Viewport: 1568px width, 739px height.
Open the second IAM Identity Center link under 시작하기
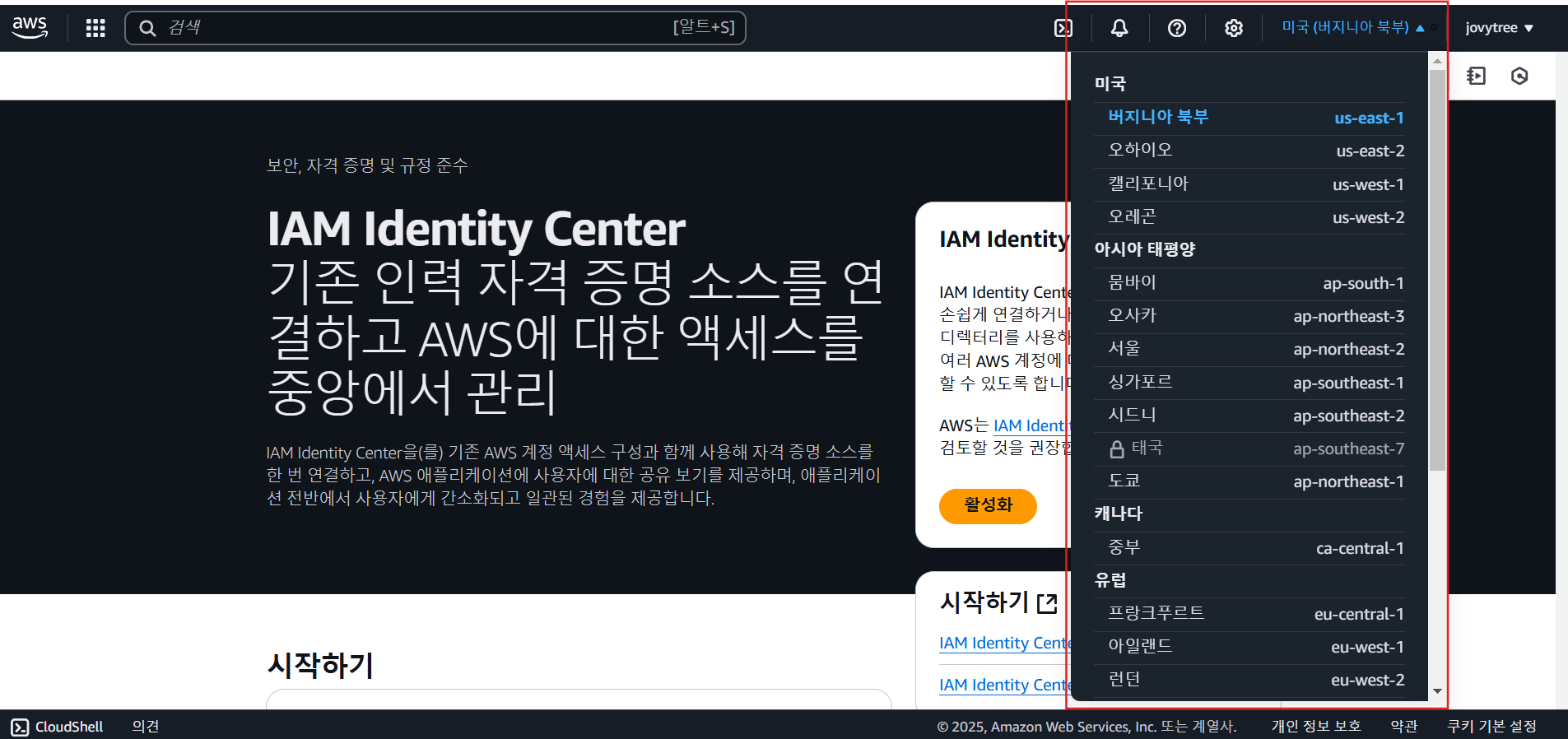pyautogui.click(x=1003, y=685)
